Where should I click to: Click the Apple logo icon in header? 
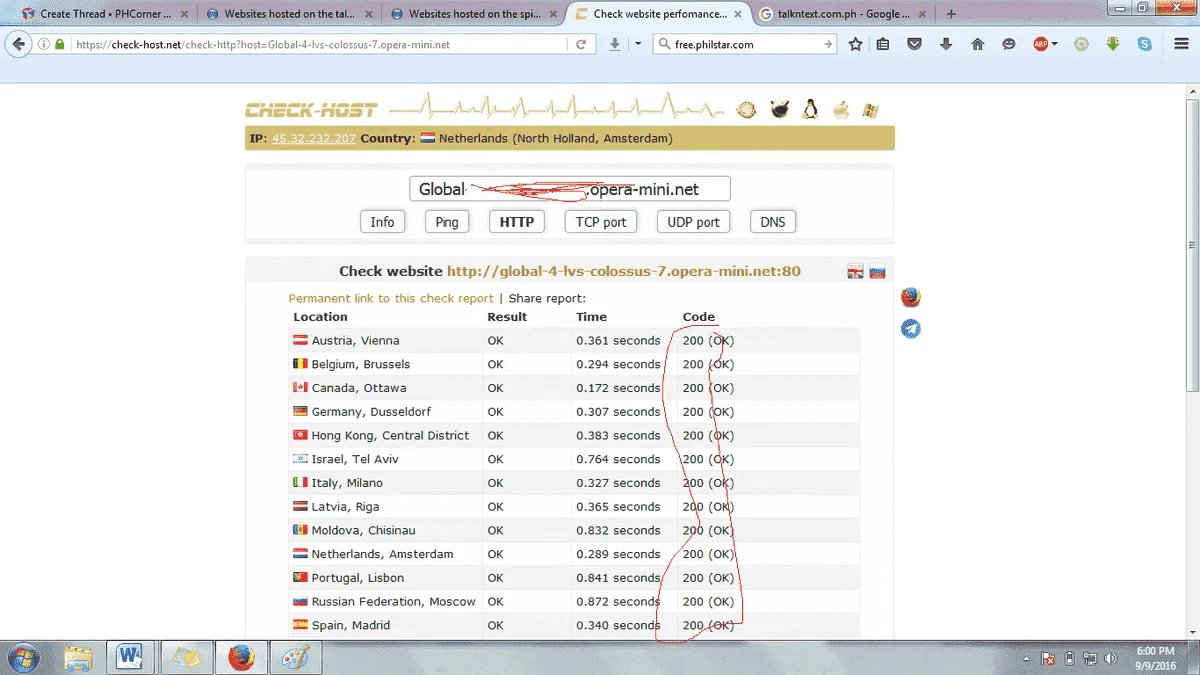coord(841,109)
